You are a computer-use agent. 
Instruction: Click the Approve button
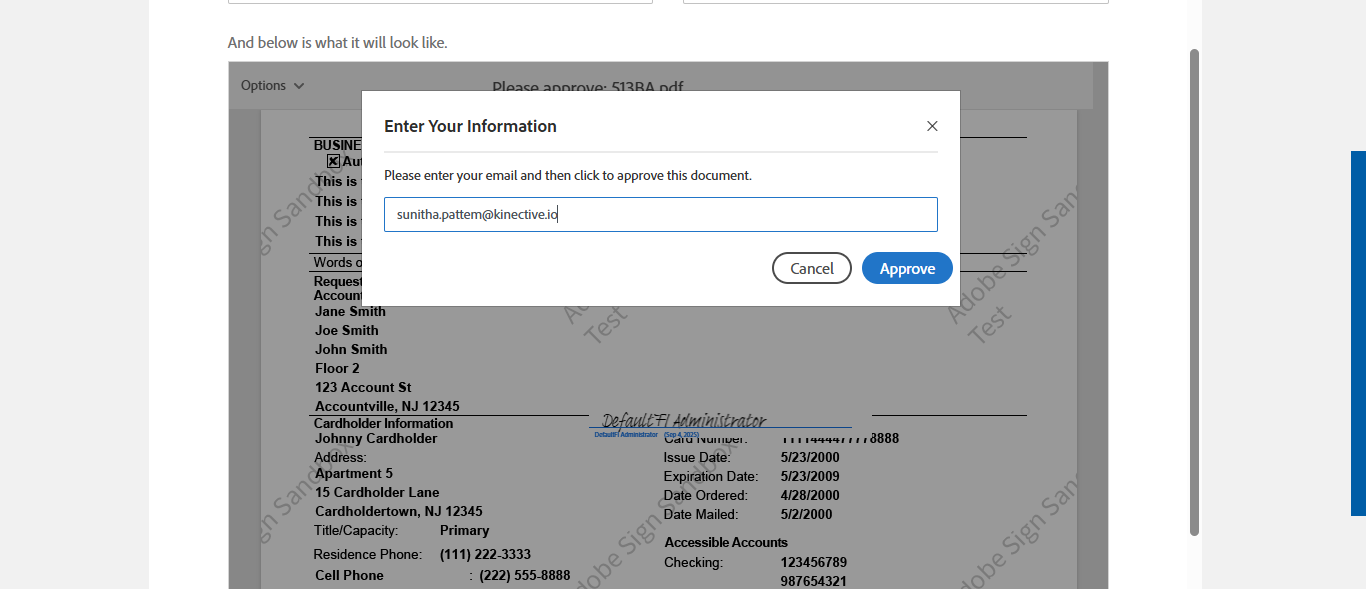pos(907,268)
